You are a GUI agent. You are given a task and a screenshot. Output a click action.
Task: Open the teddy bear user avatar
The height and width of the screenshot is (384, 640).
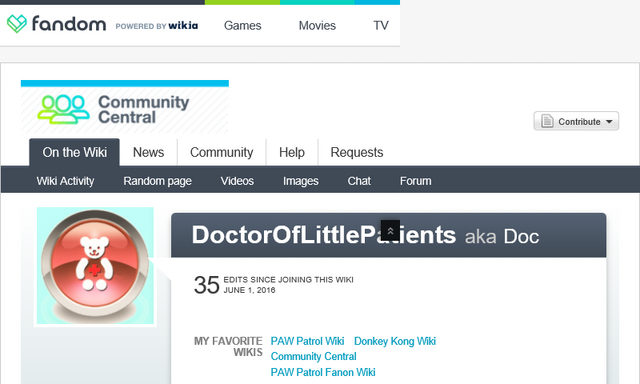click(95, 266)
